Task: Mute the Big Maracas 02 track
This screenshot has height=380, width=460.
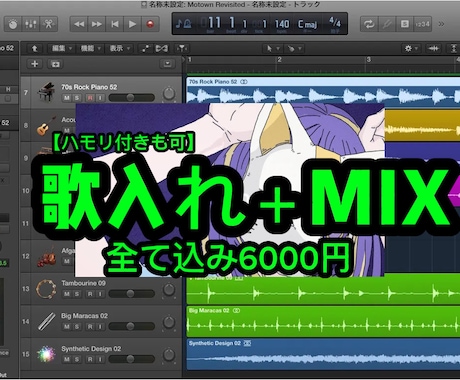Action: [67, 327]
